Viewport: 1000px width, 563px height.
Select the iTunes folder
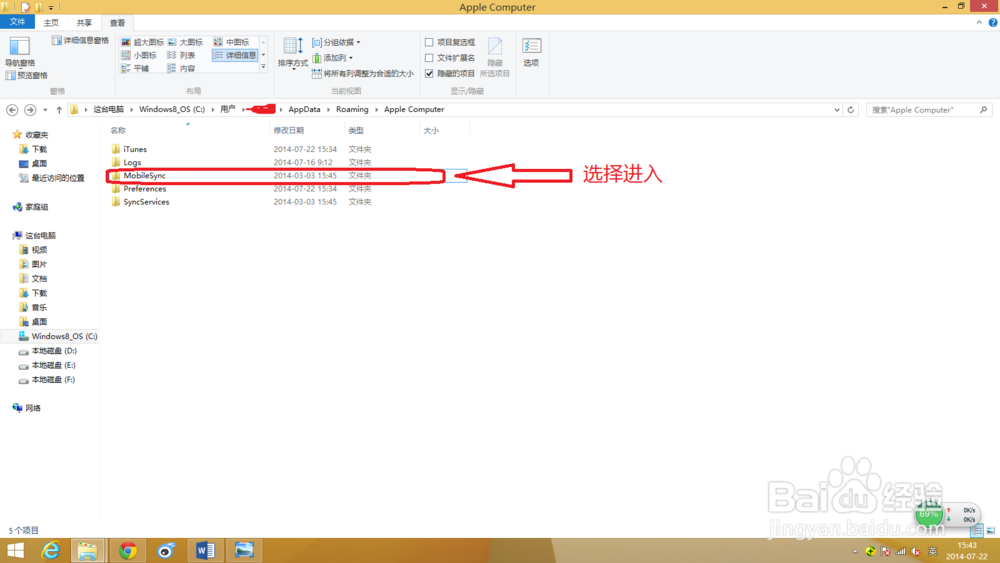pyautogui.click(x=135, y=149)
